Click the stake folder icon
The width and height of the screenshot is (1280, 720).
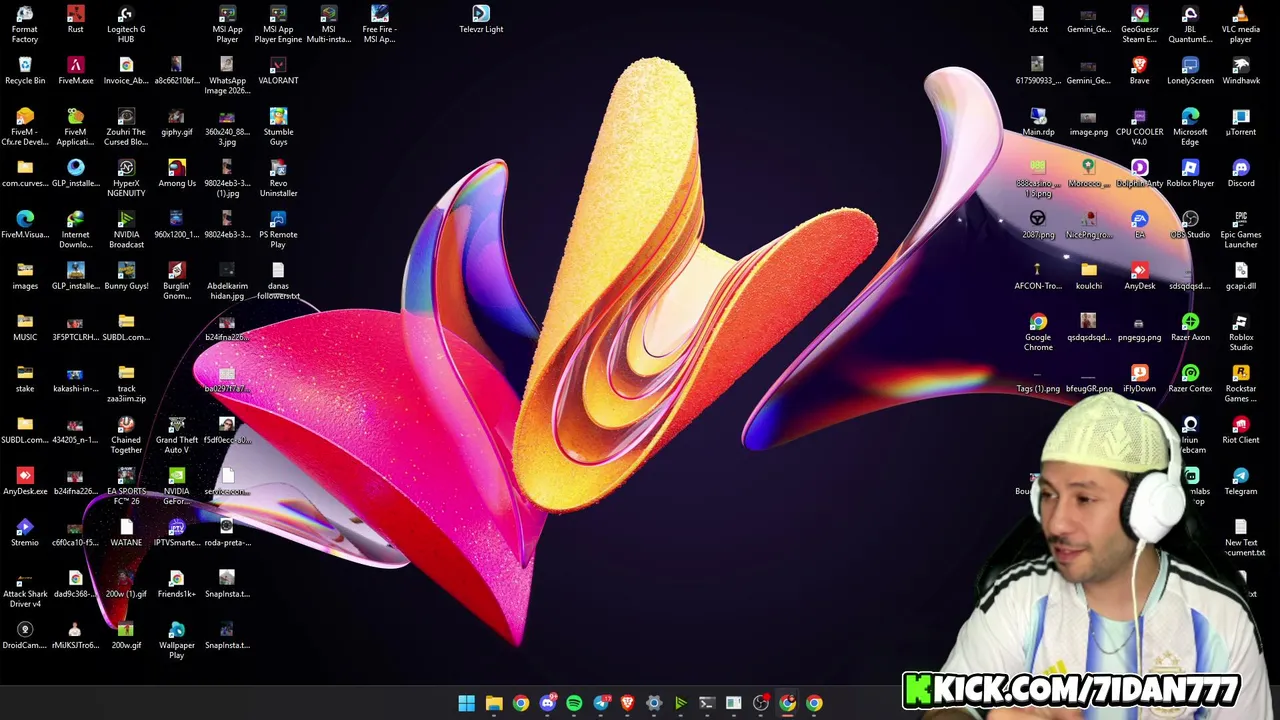[x=25, y=379]
